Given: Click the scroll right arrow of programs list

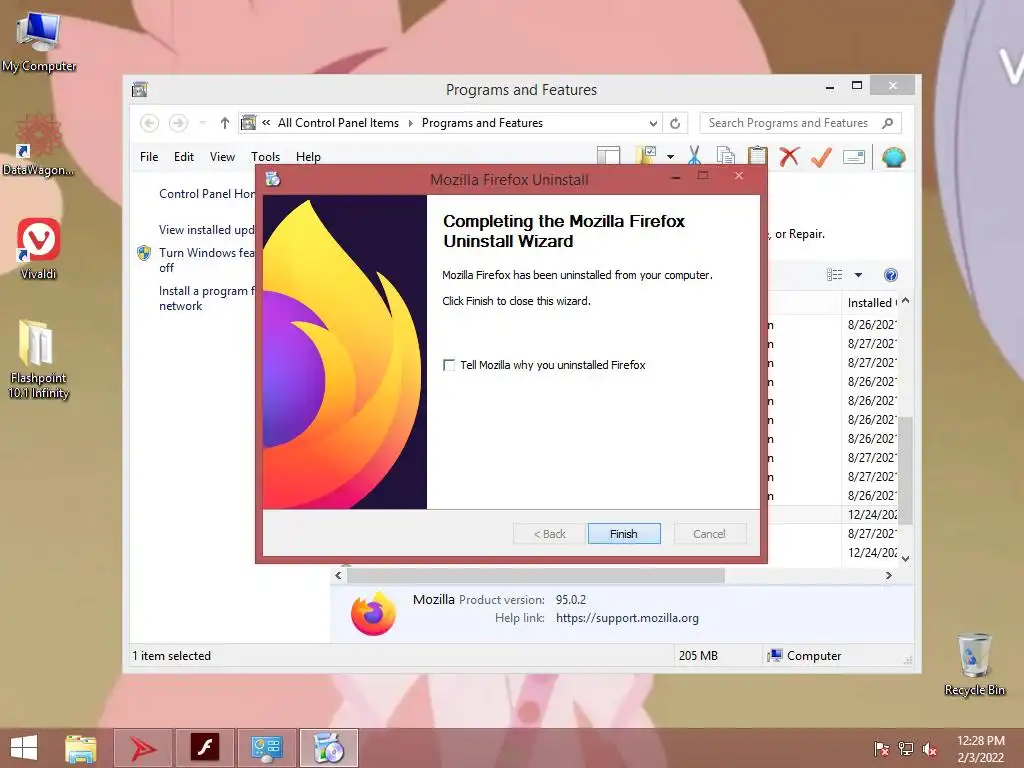Looking at the screenshot, I should (x=888, y=575).
